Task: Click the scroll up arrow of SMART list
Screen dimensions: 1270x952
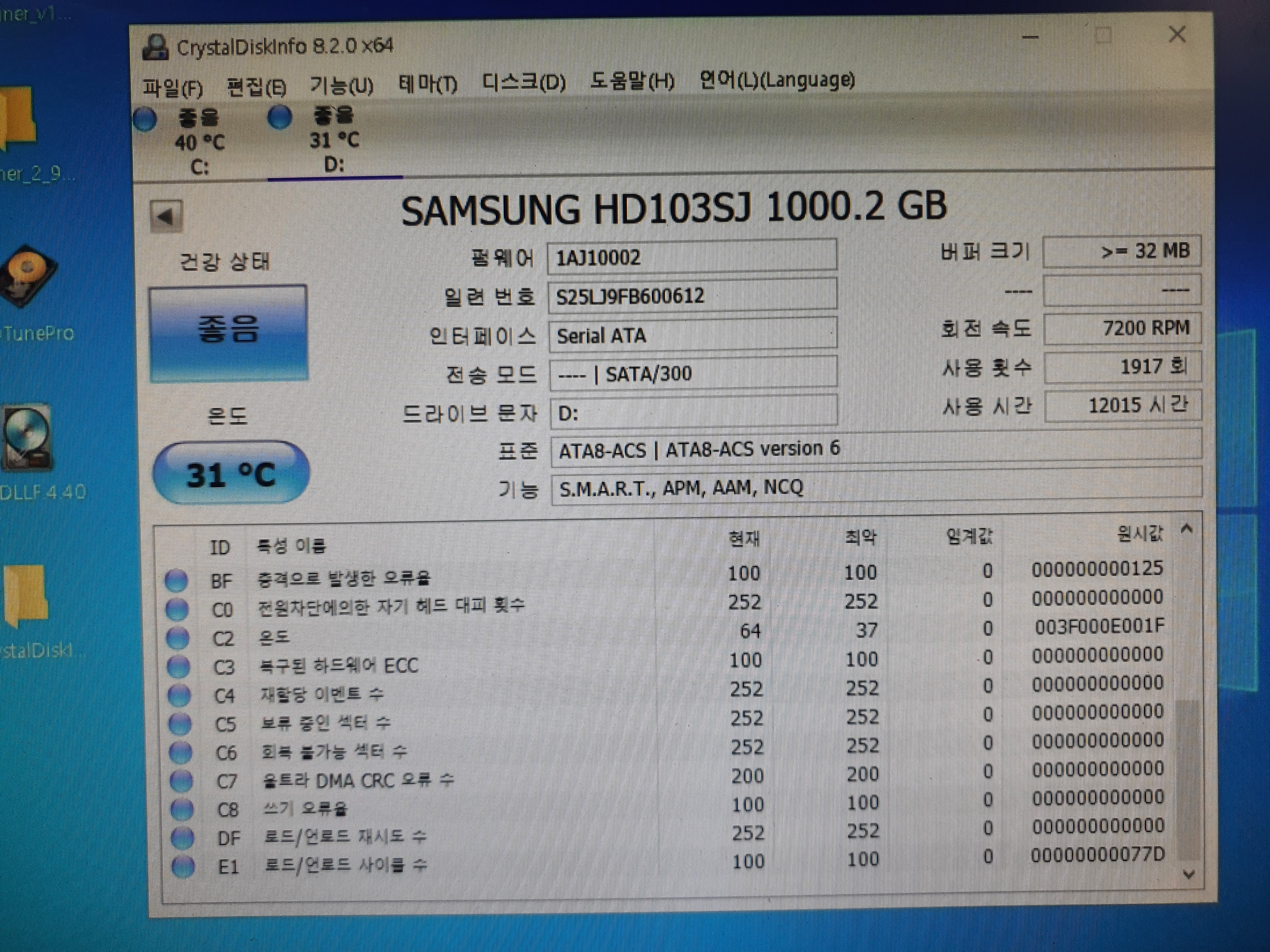Action: point(1187,529)
